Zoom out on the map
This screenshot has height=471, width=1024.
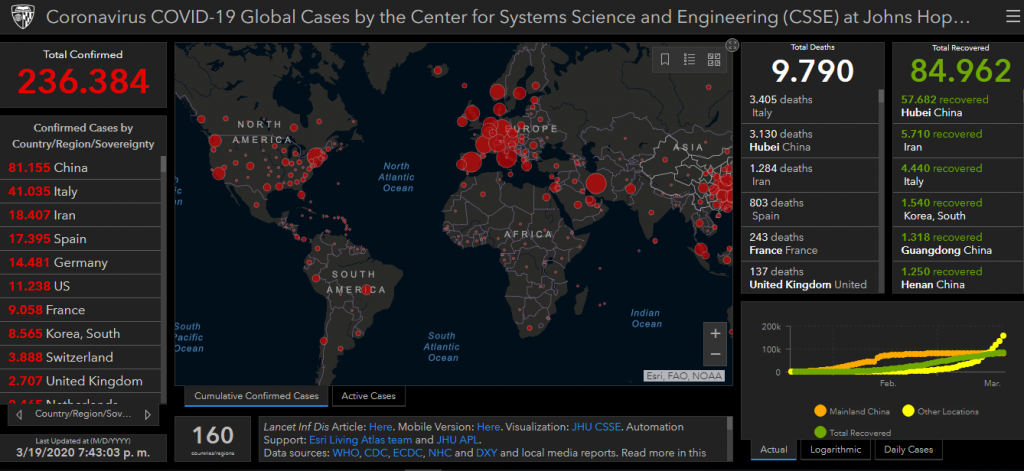pos(714,355)
